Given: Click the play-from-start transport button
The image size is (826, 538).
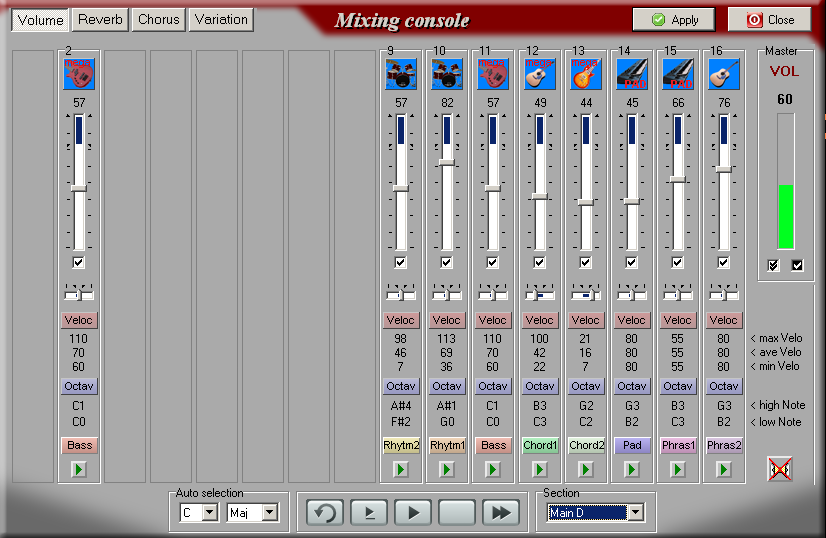Looking at the screenshot, I should pyautogui.click(x=369, y=512).
